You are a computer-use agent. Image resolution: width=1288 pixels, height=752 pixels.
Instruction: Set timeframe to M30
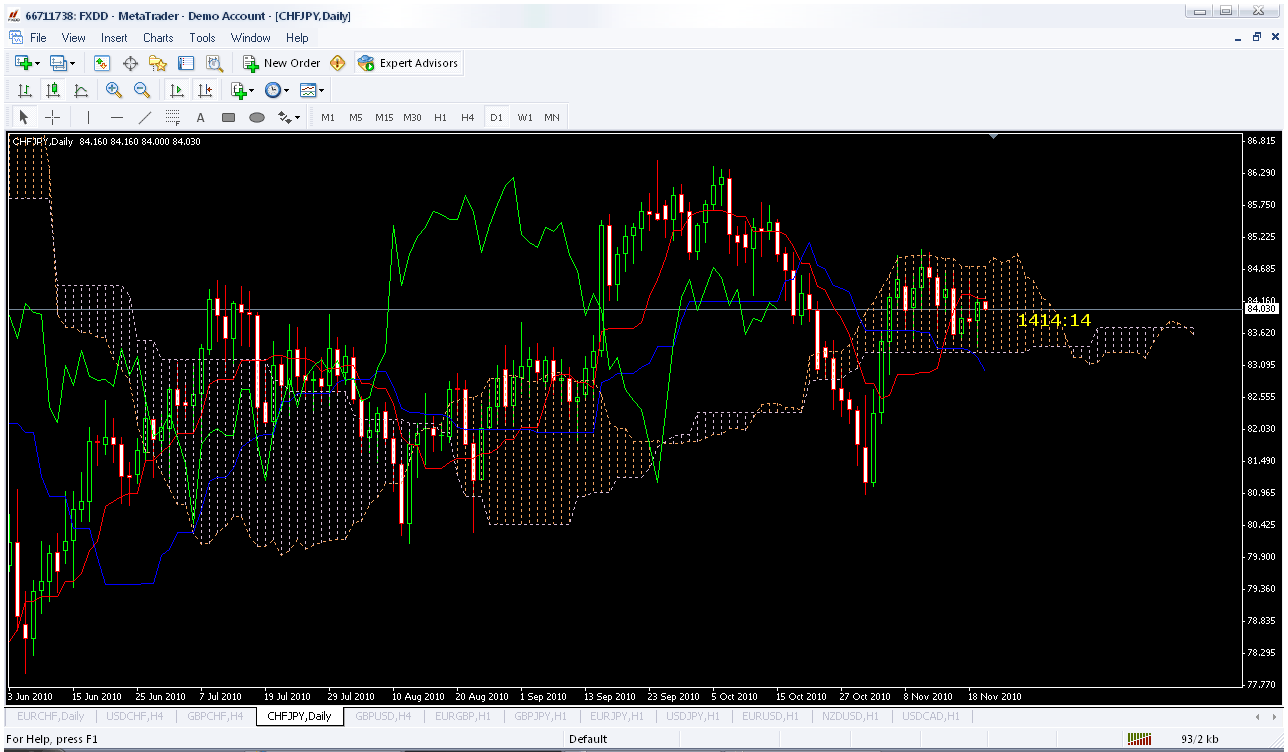click(412, 117)
